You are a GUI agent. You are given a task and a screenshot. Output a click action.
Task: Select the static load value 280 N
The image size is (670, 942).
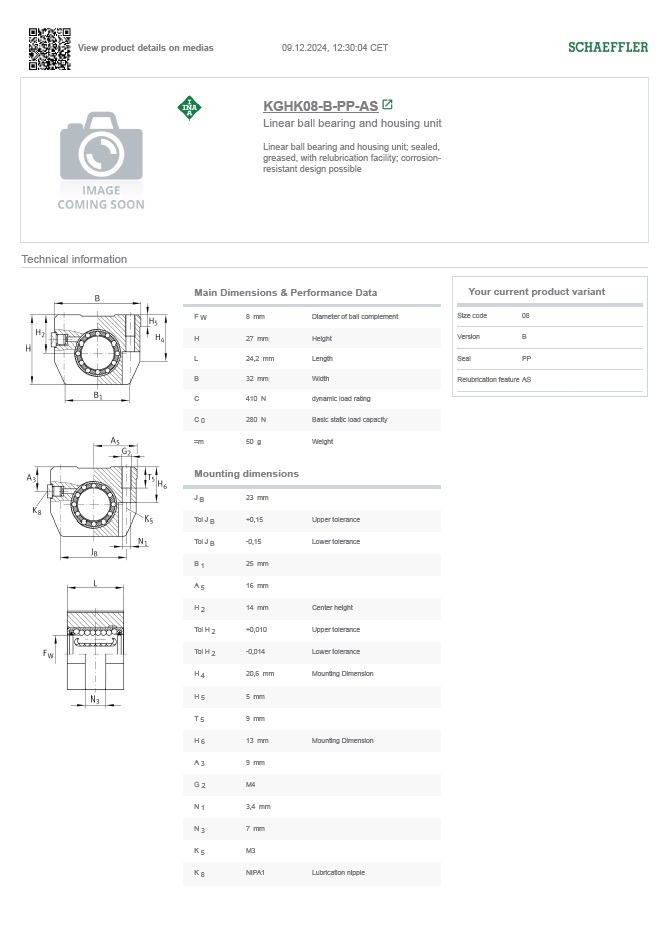point(255,420)
